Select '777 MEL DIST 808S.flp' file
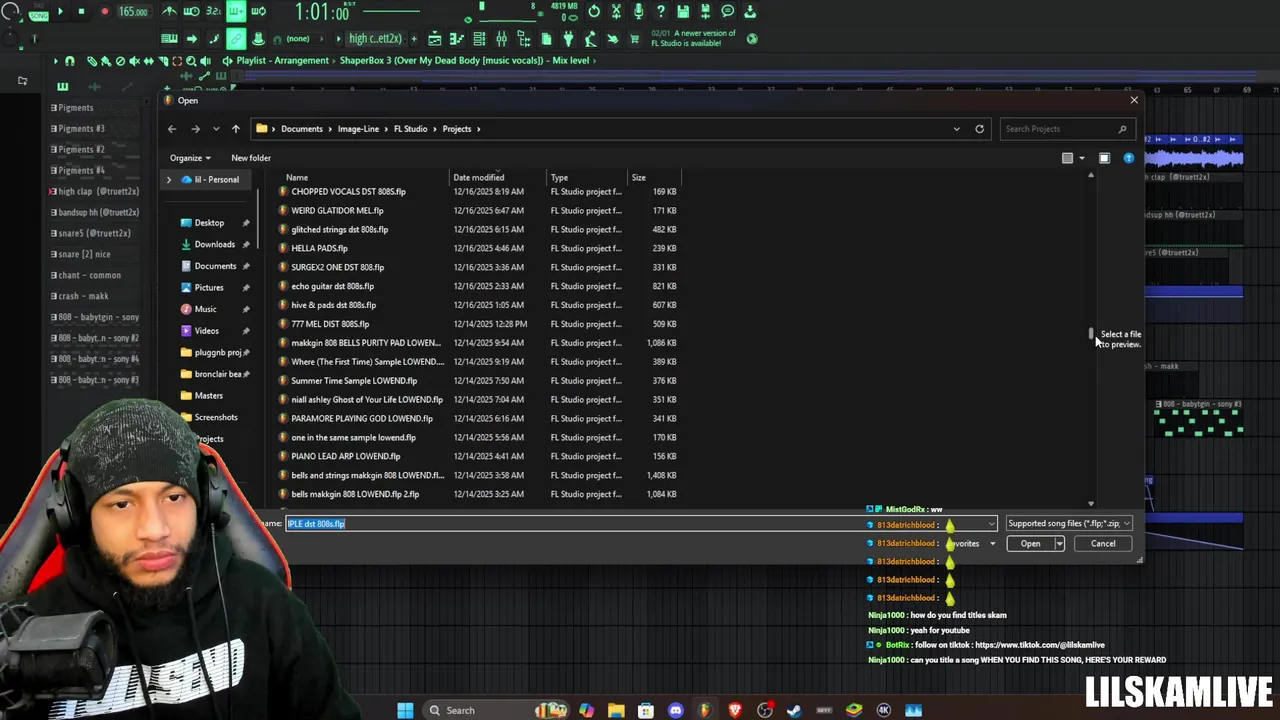 [330, 324]
